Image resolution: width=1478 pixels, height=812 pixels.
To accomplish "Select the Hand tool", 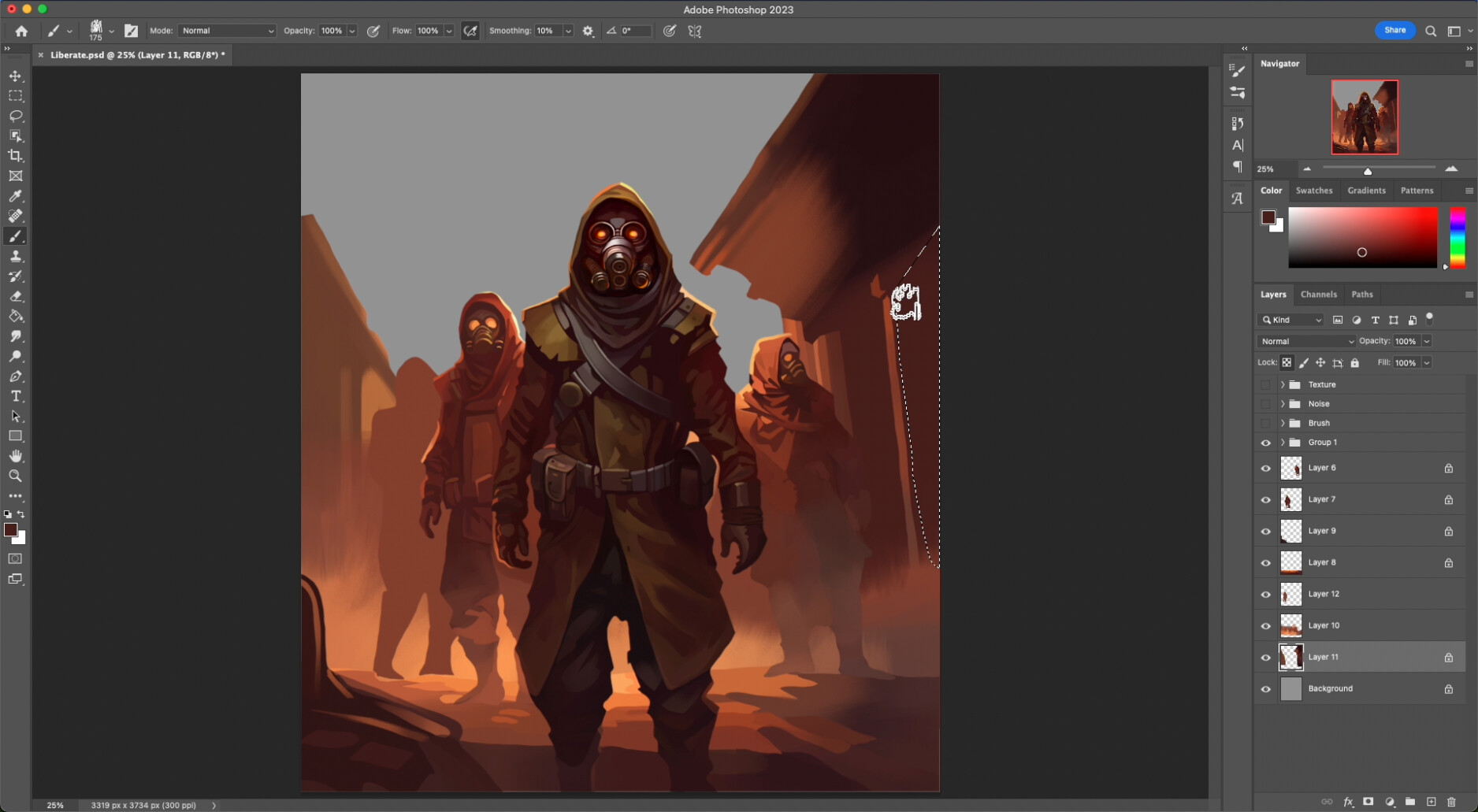I will (16, 457).
